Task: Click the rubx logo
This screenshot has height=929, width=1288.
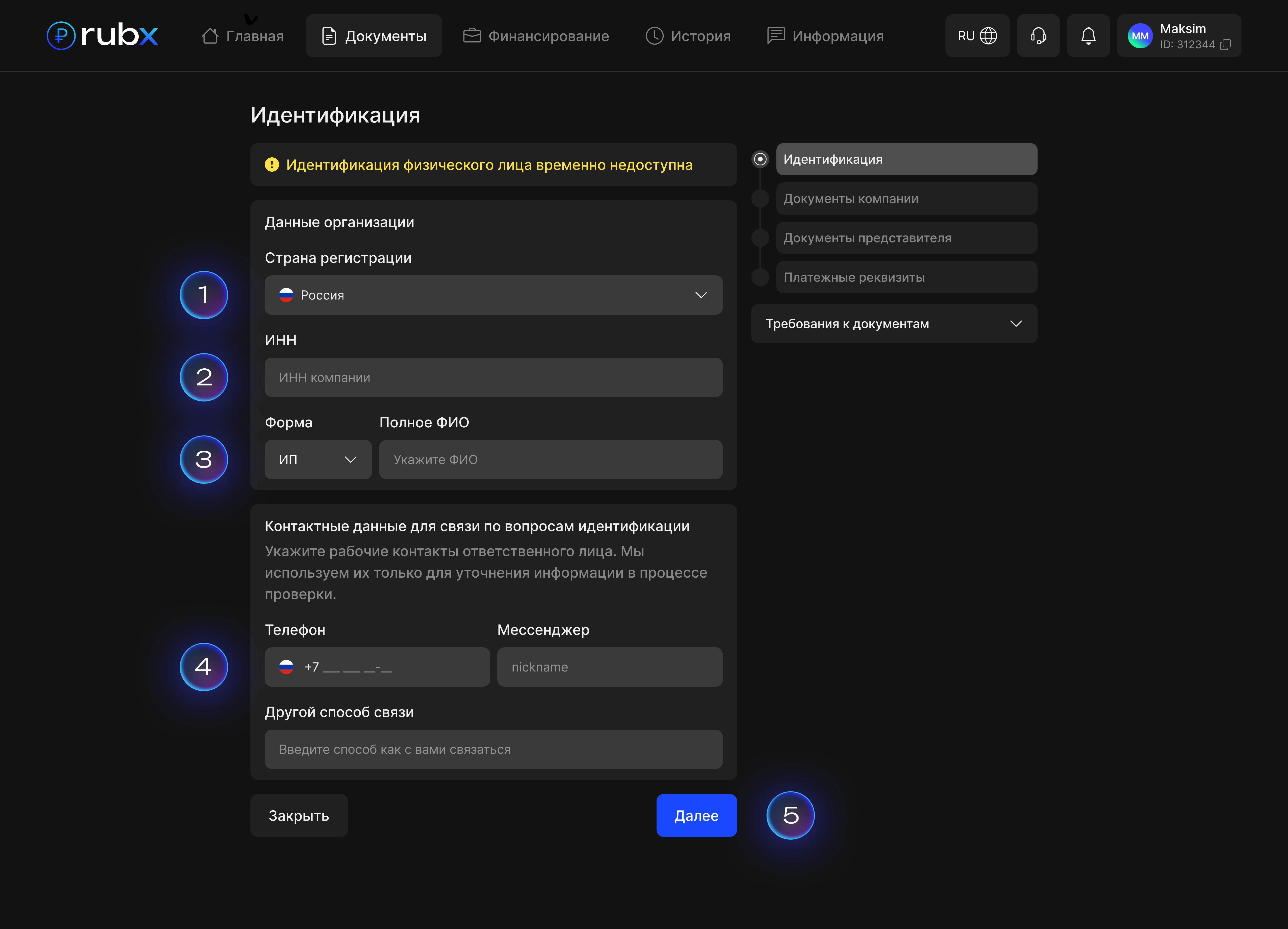Action: 102,36
